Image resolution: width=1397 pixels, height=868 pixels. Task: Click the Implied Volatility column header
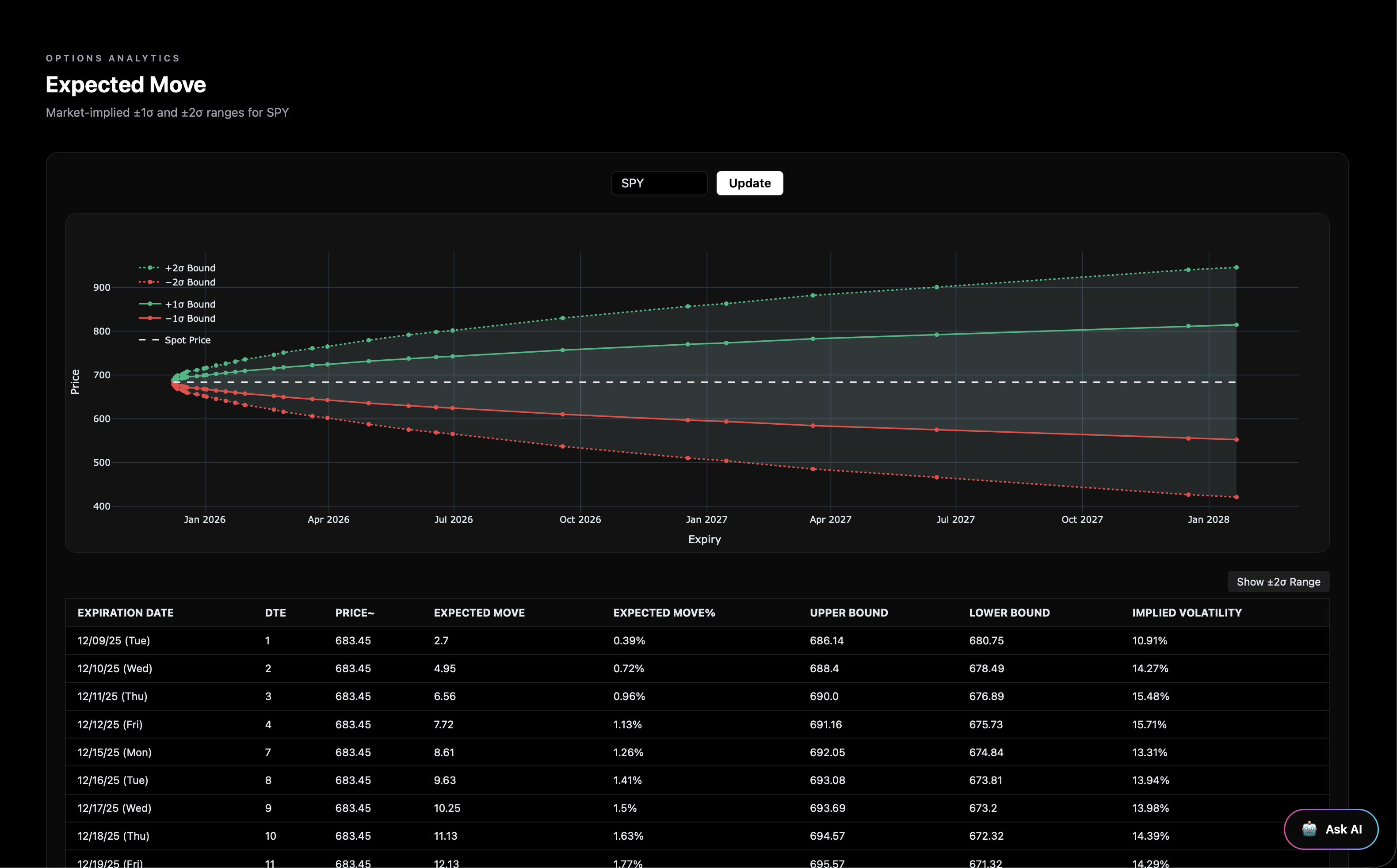(x=1186, y=613)
